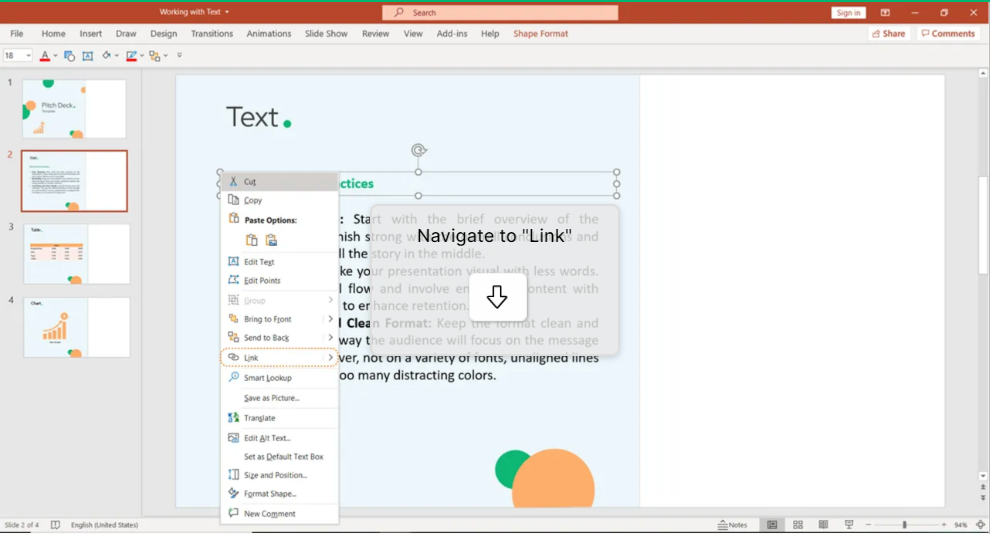
Task: Click the Font Color icon in quick toolbar
Action: coord(45,56)
